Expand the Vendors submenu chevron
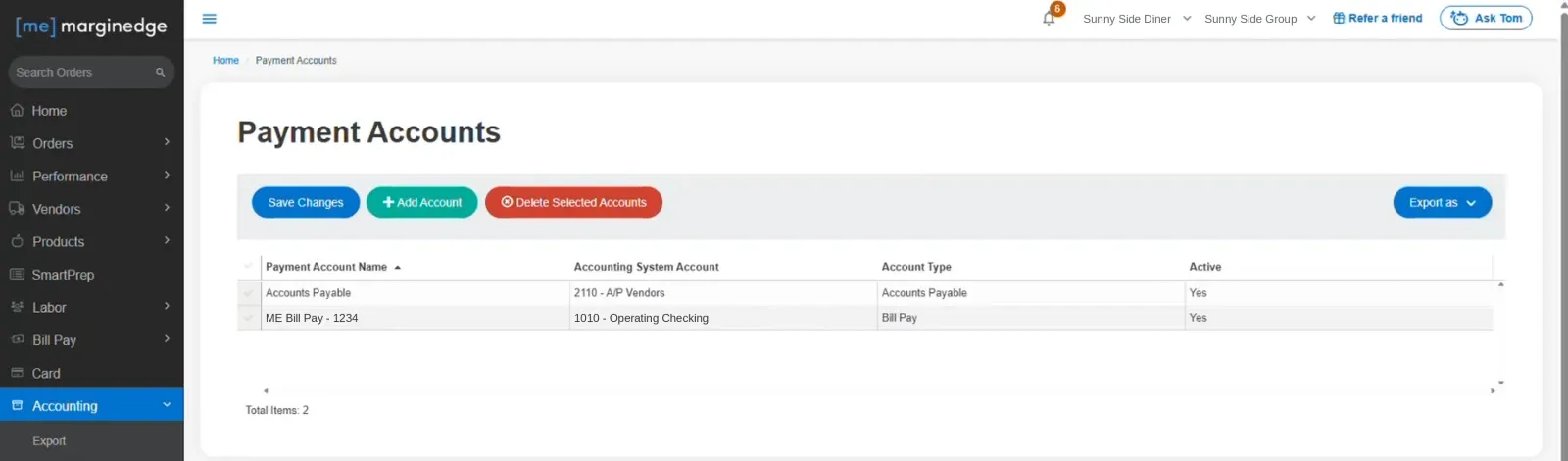The height and width of the screenshot is (461, 1568). tap(167, 208)
